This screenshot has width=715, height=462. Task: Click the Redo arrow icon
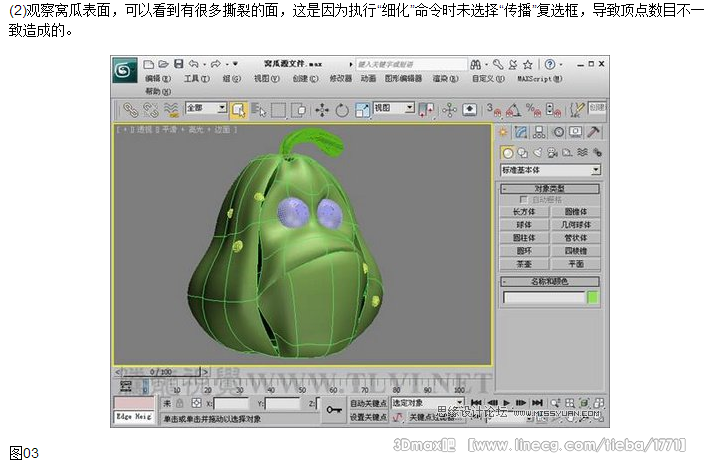pyautogui.click(x=216, y=64)
